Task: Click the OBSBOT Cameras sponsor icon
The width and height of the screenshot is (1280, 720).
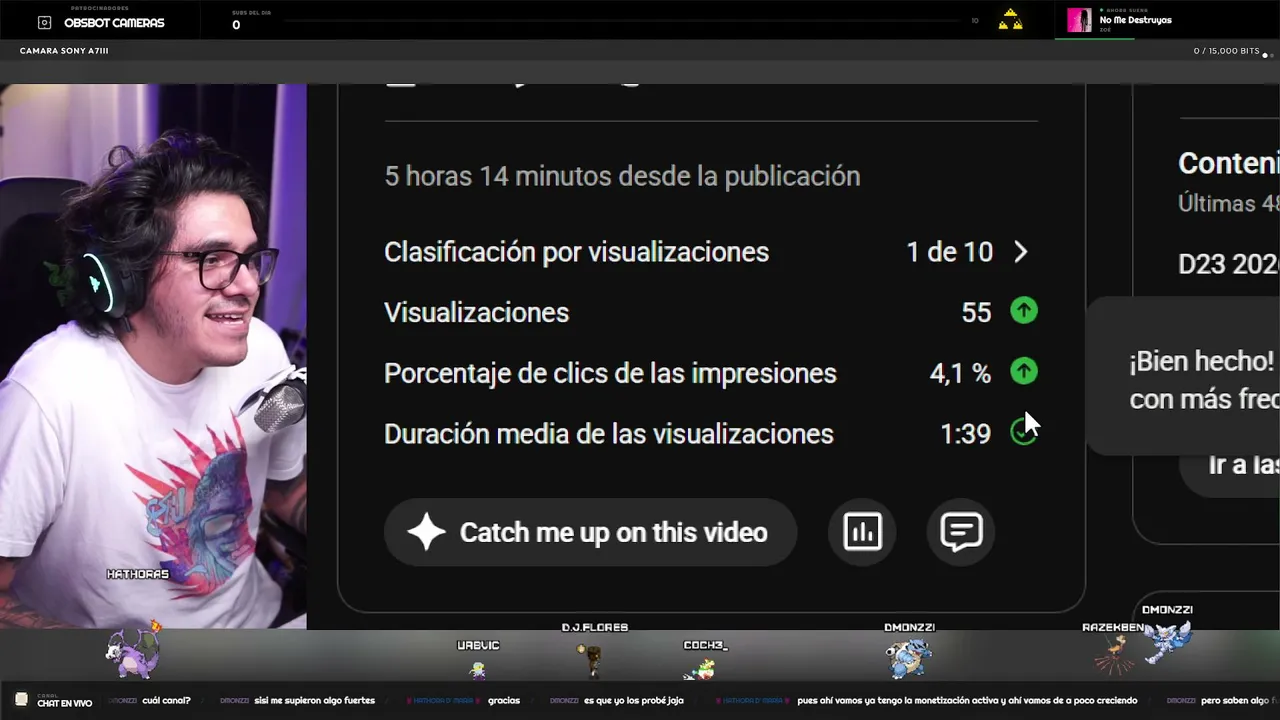Action: click(x=44, y=22)
